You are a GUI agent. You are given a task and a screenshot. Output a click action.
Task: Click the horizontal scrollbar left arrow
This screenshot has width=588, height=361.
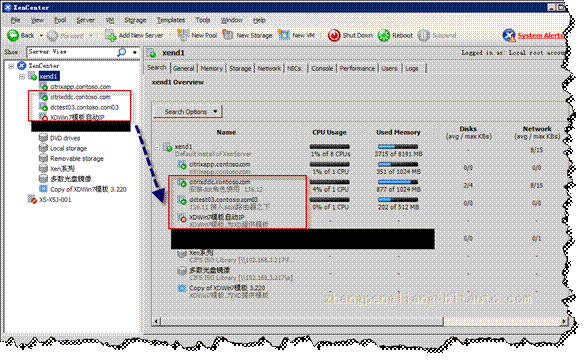pyautogui.click(x=157, y=321)
